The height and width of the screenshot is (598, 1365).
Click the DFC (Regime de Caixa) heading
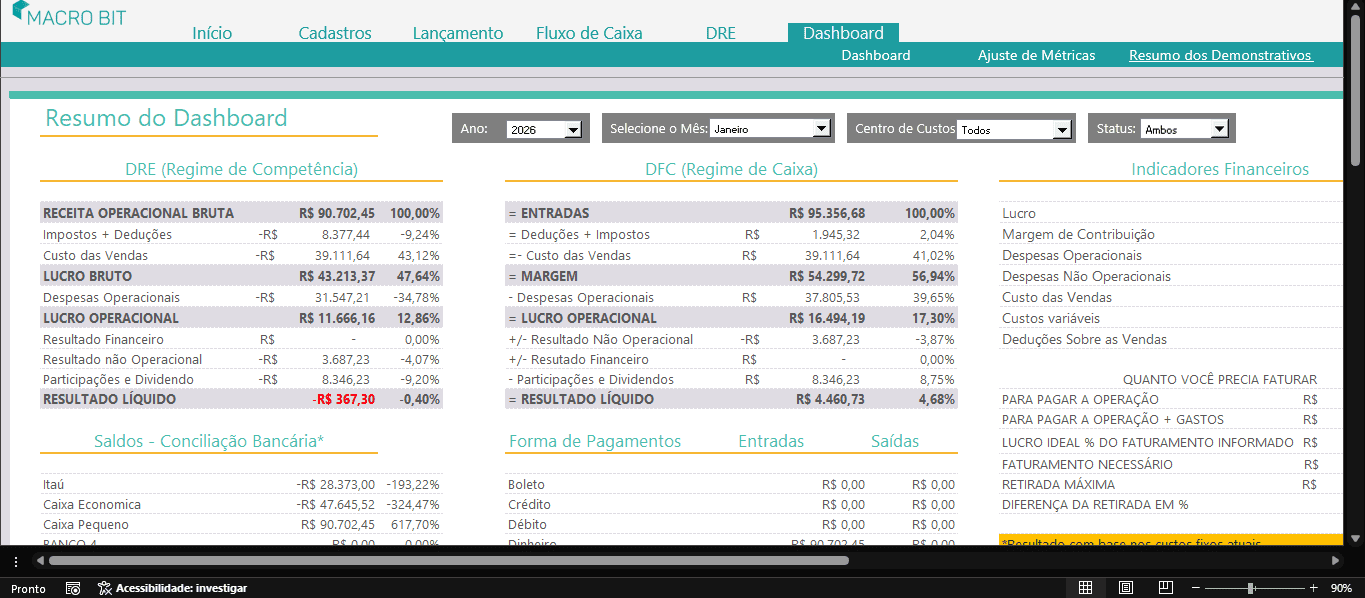(x=731, y=169)
